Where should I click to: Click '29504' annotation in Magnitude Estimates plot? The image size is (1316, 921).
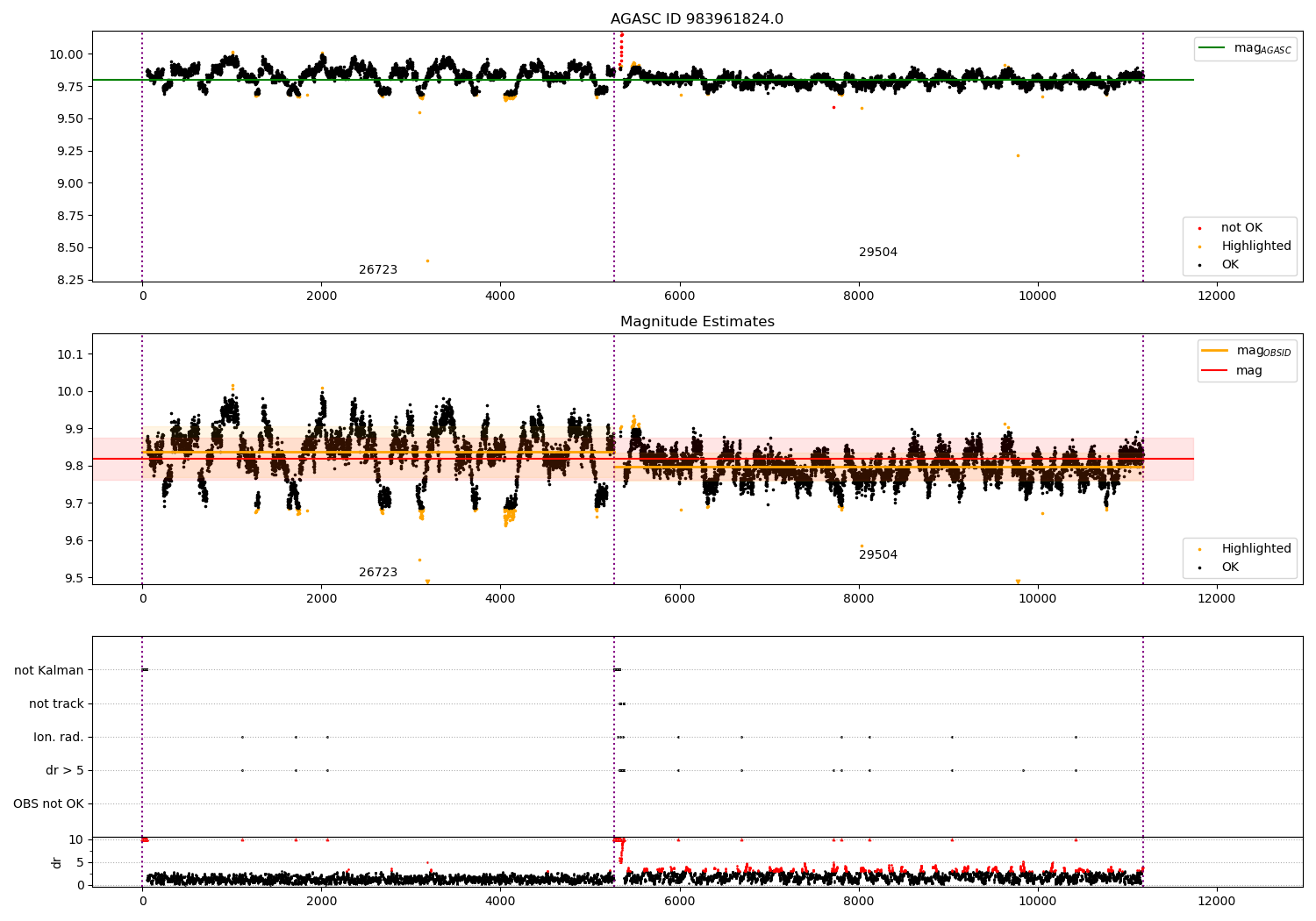(x=878, y=554)
